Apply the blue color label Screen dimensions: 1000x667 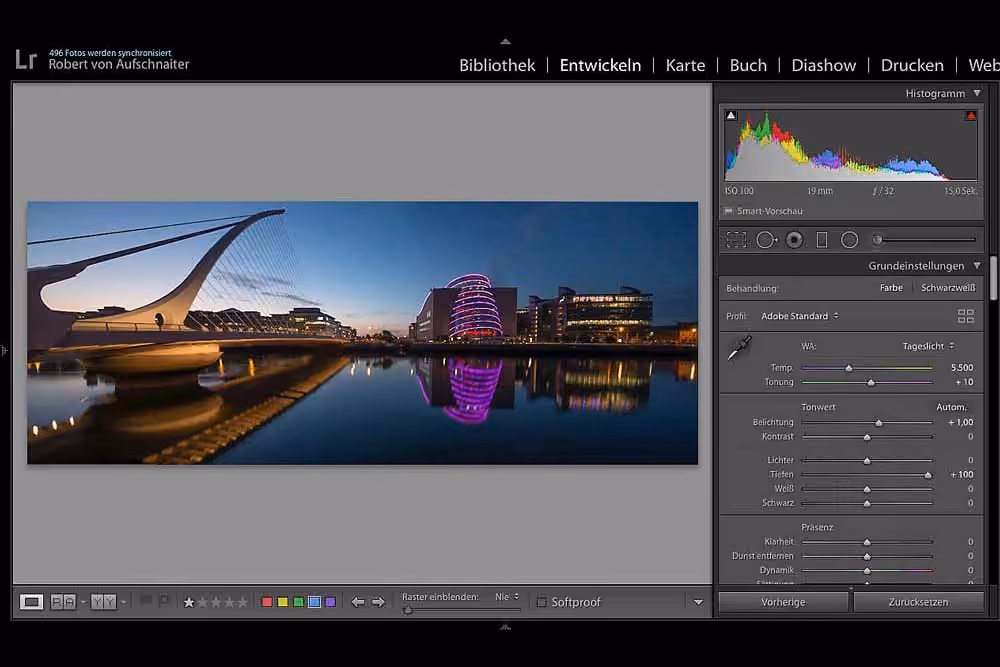tap(314, 602)
